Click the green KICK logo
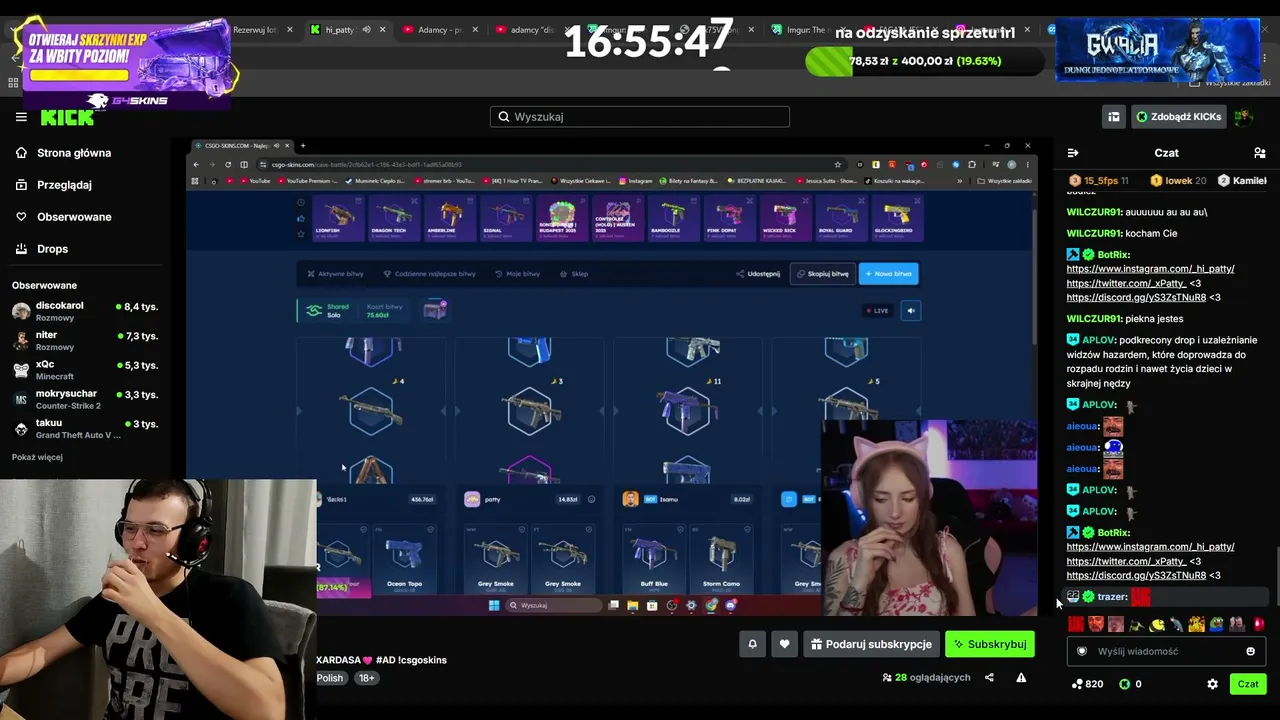This screenshot has height=720, width=1280. [x=67, y=117]
